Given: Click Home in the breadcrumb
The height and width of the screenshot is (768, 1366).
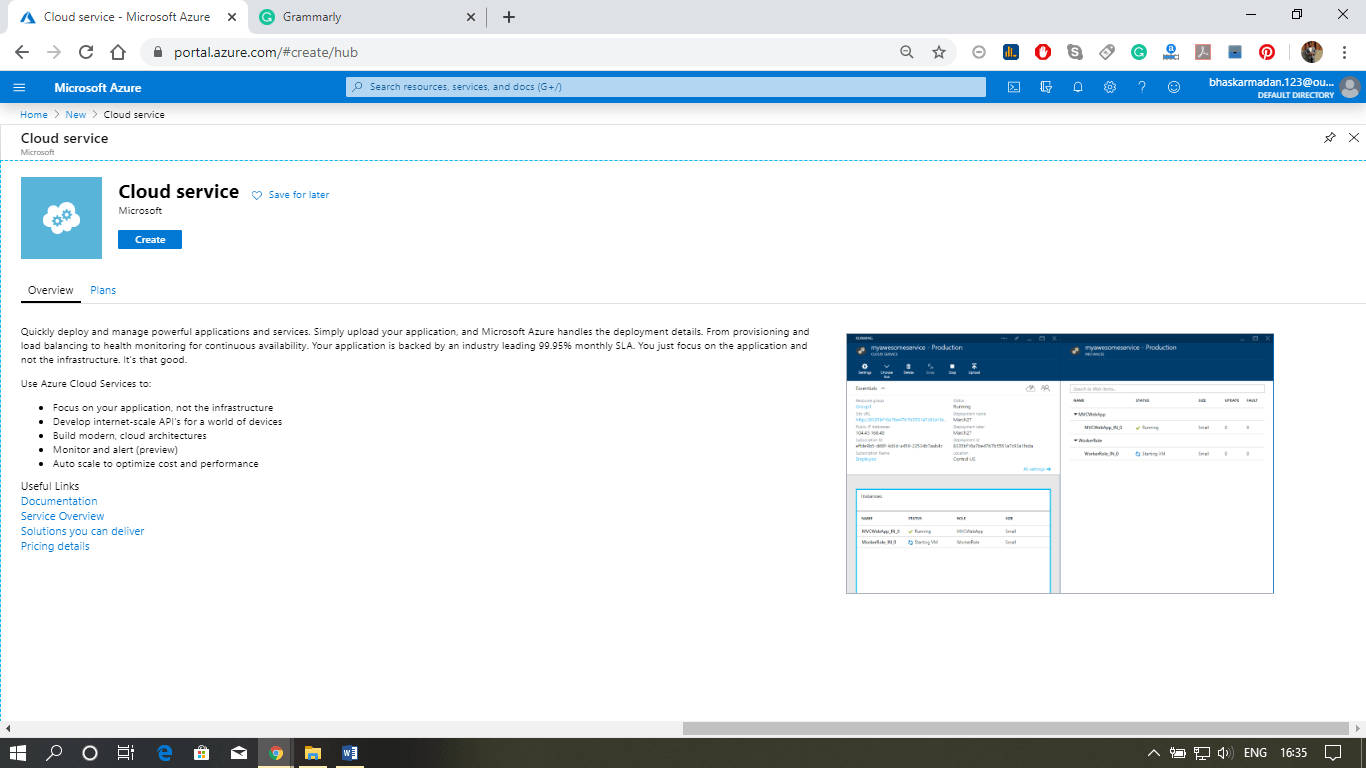Looking at the screenshot, I should pyautogui.click(x=34, y=115).
